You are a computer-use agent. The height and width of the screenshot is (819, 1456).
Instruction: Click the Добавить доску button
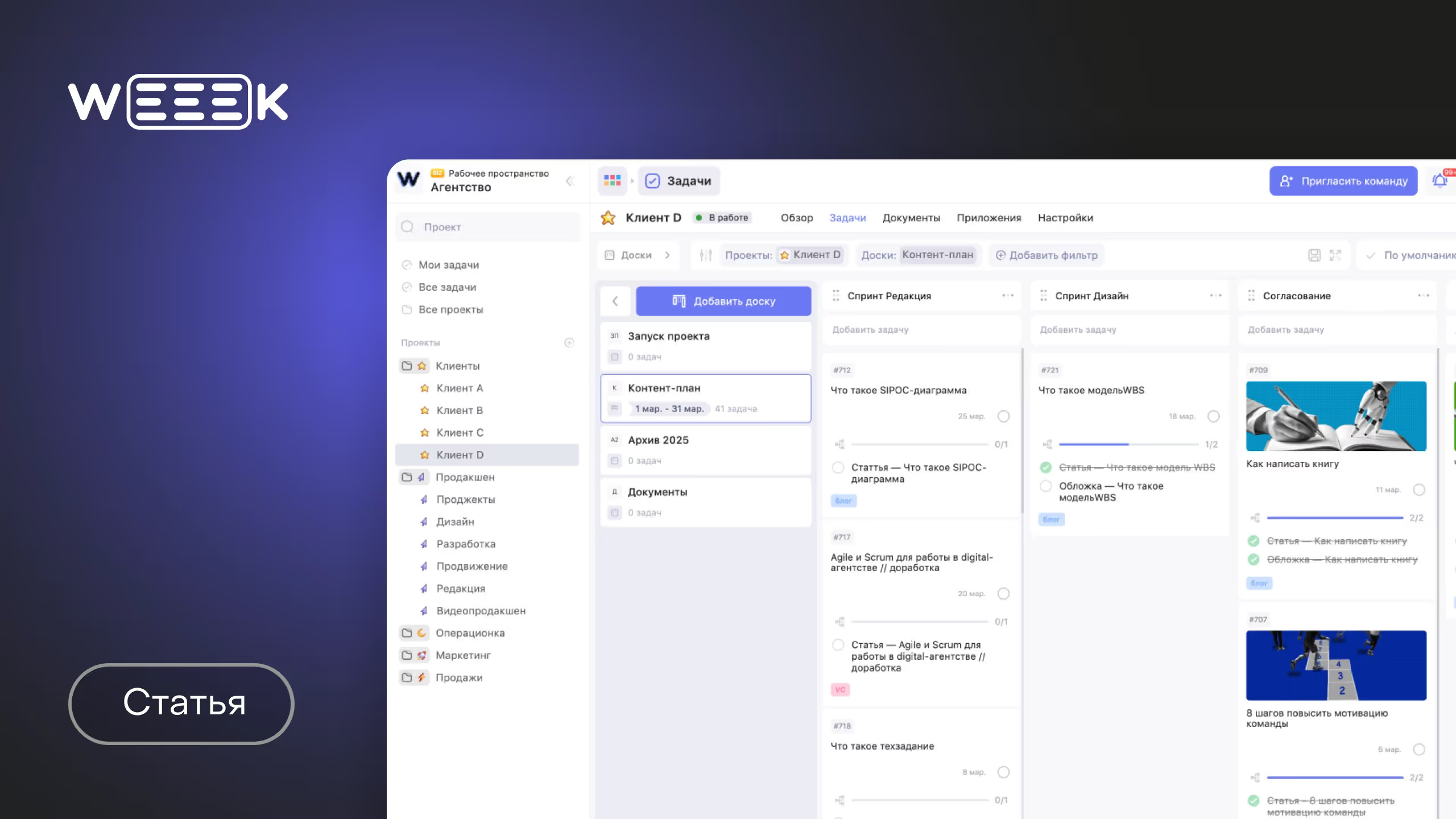click(723, 301)
